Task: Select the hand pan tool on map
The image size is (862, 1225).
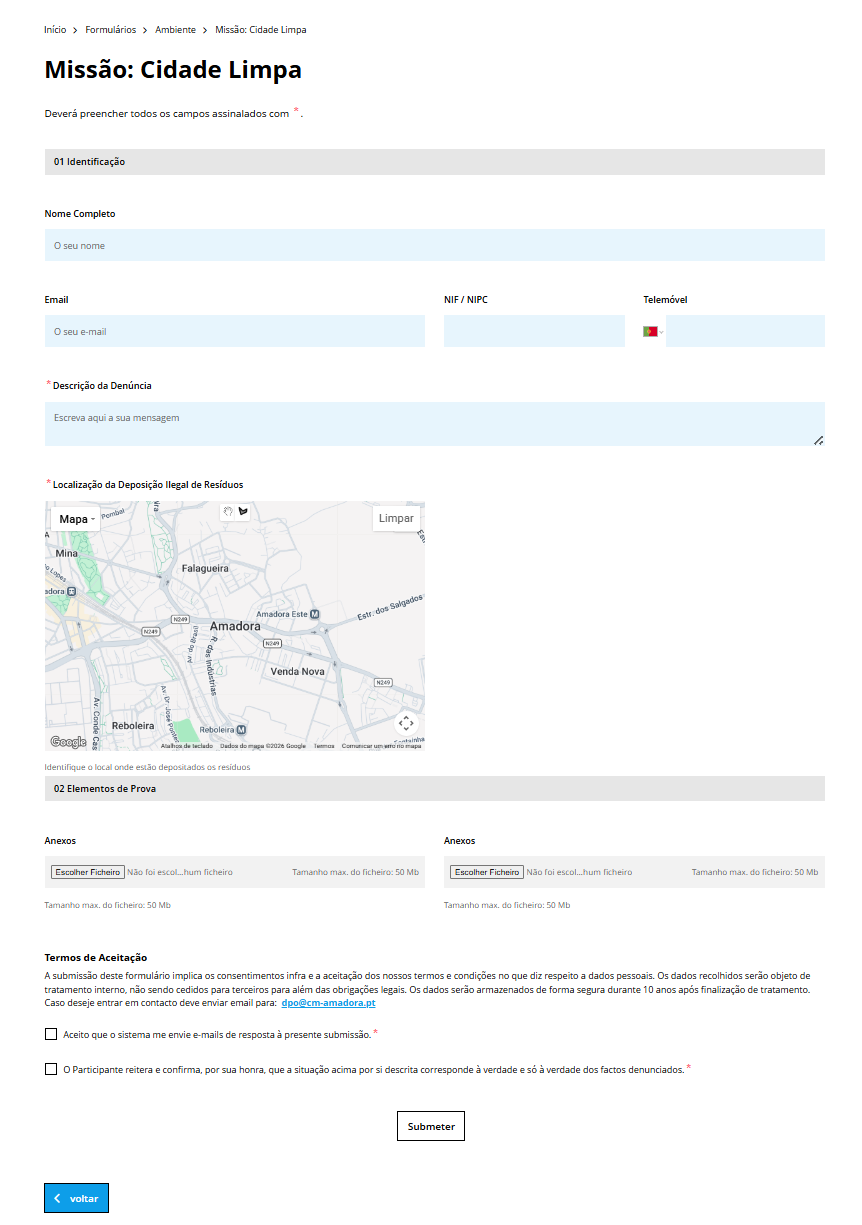Action: (228, 511)
